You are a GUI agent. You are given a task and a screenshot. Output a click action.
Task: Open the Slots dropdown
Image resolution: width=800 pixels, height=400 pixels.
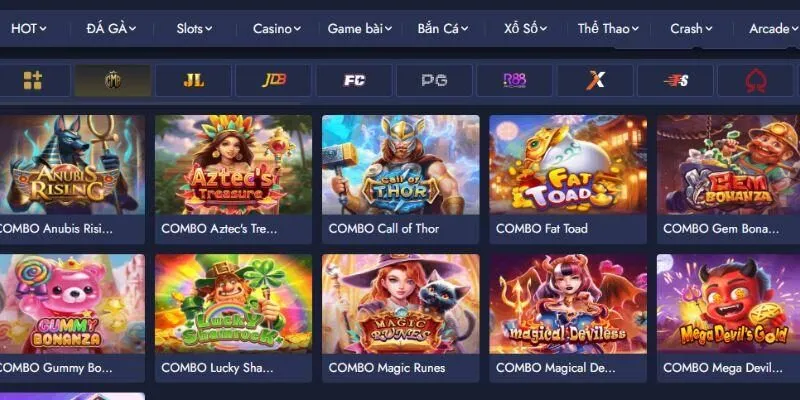(x=194, y=29)
